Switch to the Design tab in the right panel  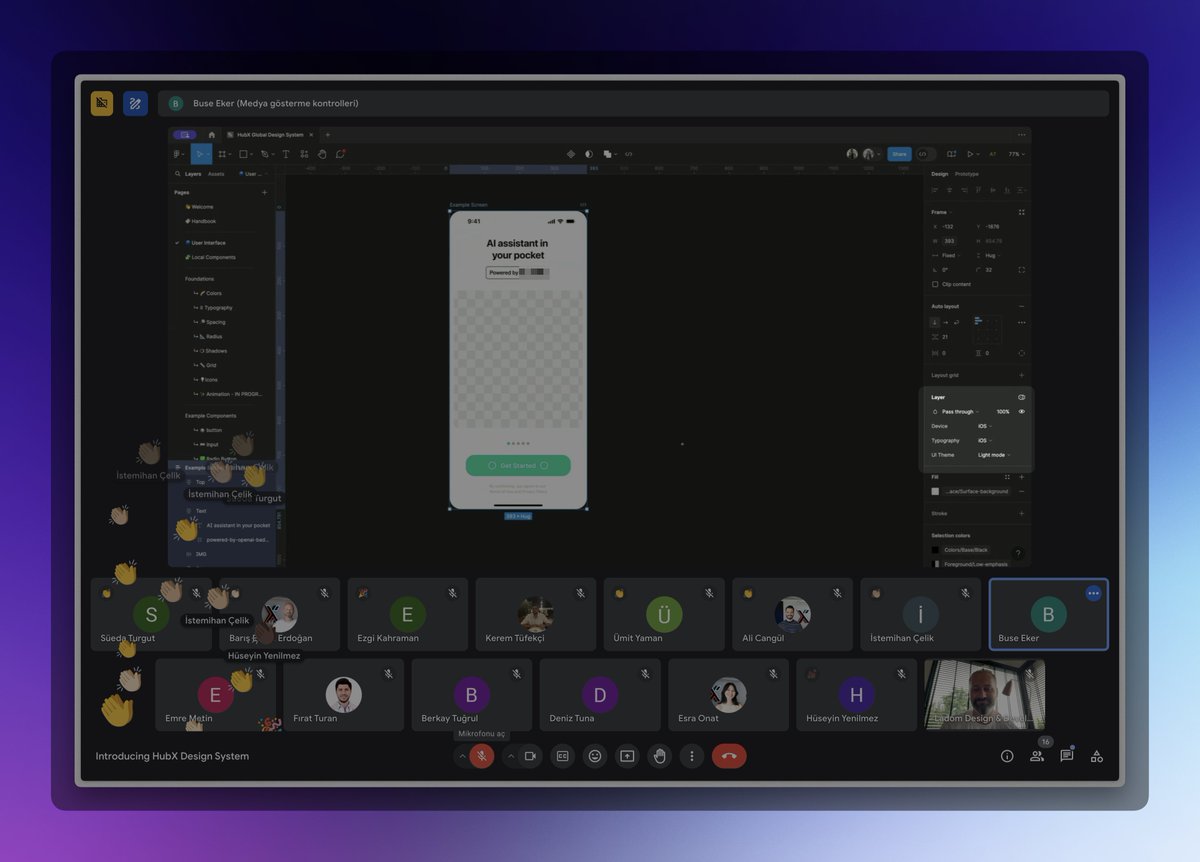[x=940, y=174]
